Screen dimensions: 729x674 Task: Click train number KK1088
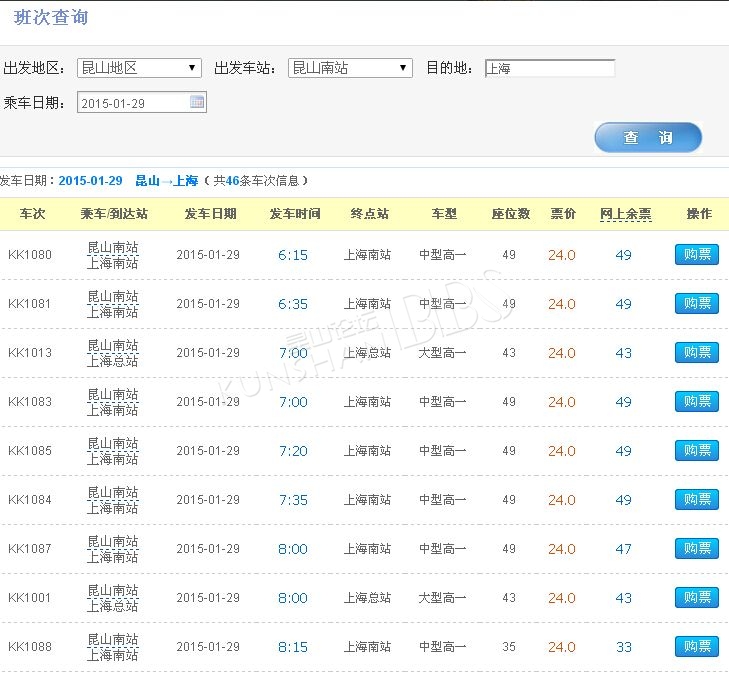30,647
